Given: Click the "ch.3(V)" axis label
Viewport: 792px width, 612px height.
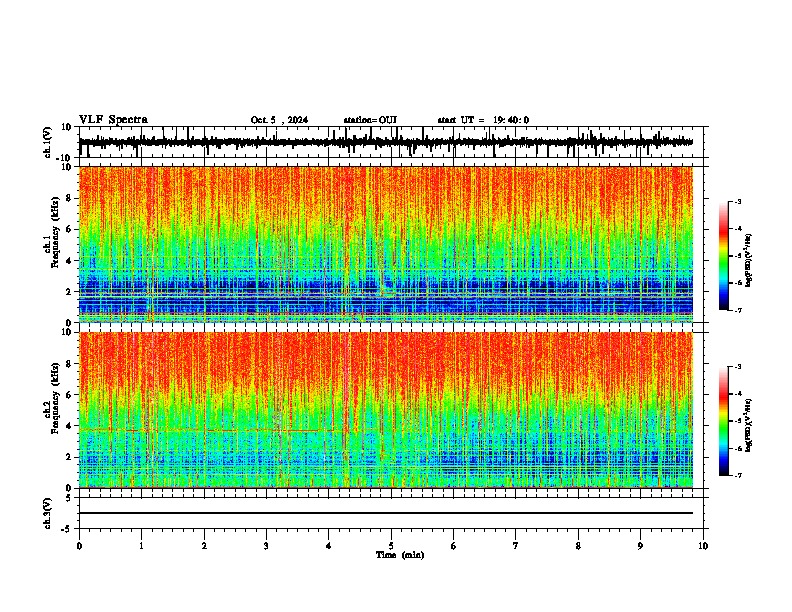Looking at the screenshot, I should tap(48, 514).
